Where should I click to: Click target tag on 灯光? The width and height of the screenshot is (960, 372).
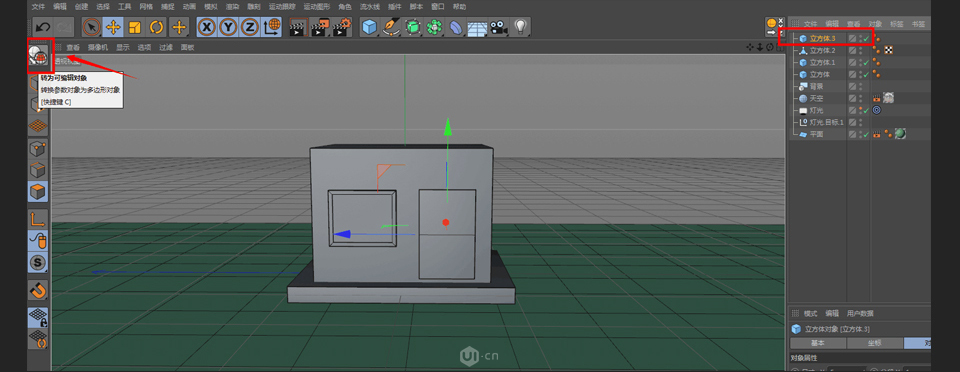tap(877, 110)
